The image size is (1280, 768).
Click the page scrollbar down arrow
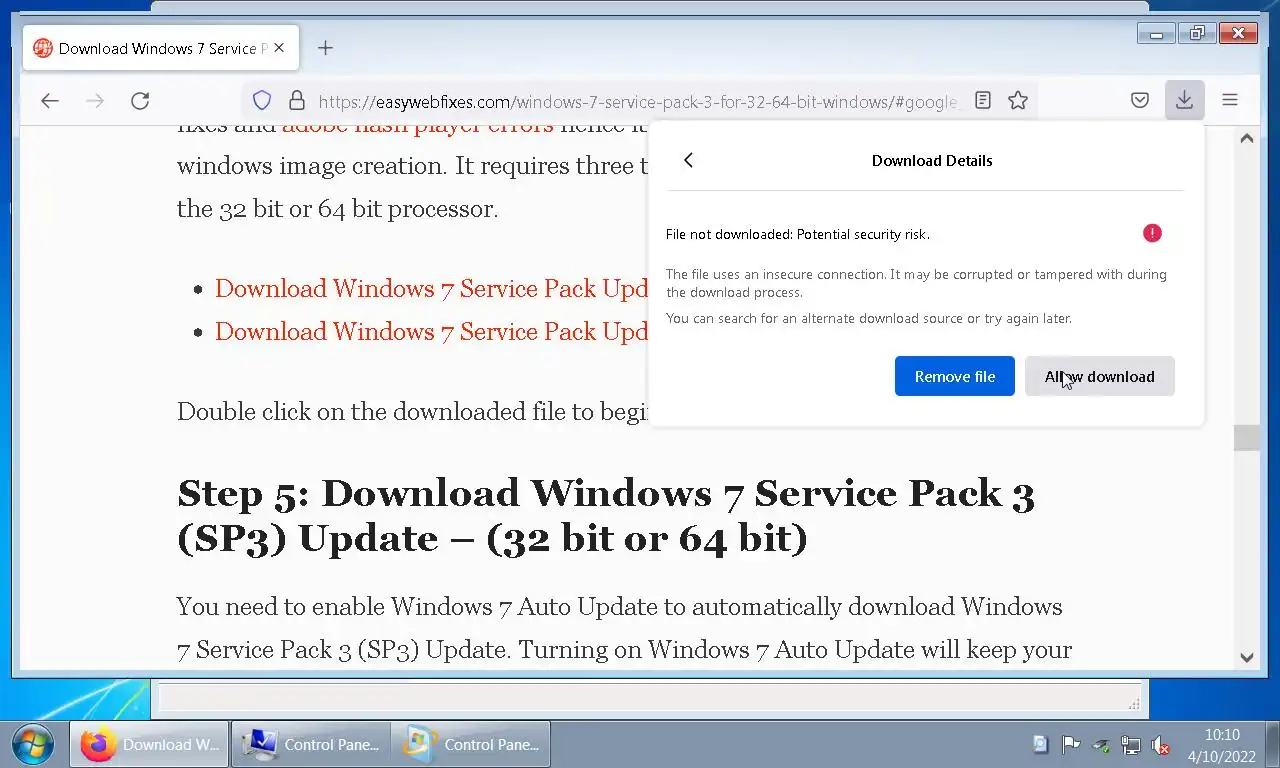tap(1247, 657)
